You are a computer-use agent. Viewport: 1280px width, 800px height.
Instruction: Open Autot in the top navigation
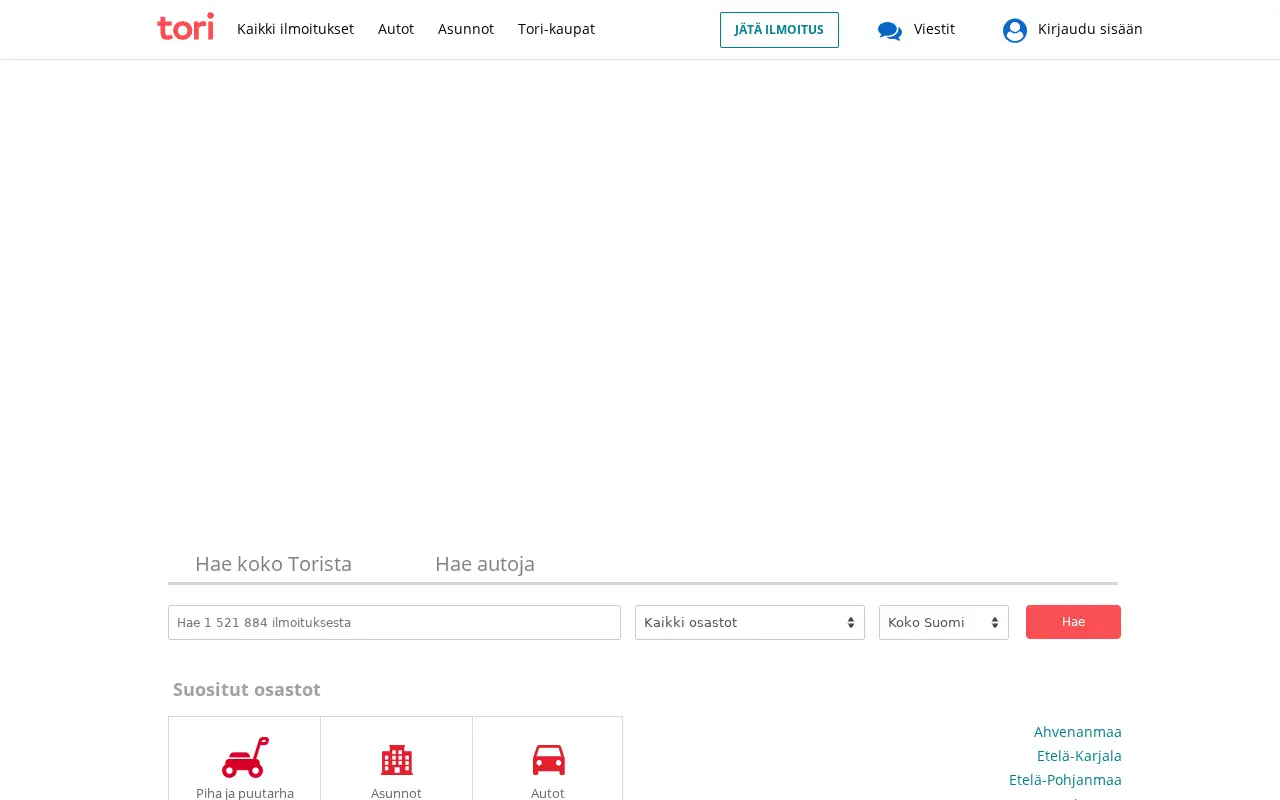point(396,29)
